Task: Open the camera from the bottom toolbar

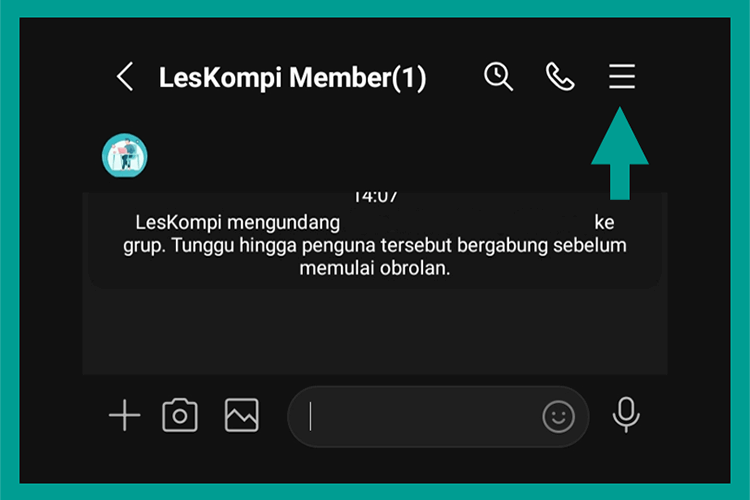Action: [x=180, y=415]
